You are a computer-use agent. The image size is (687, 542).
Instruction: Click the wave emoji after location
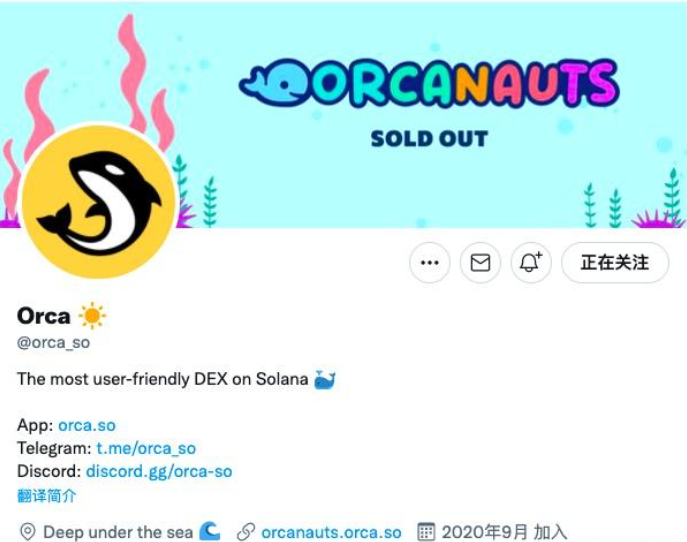(209, 531)
